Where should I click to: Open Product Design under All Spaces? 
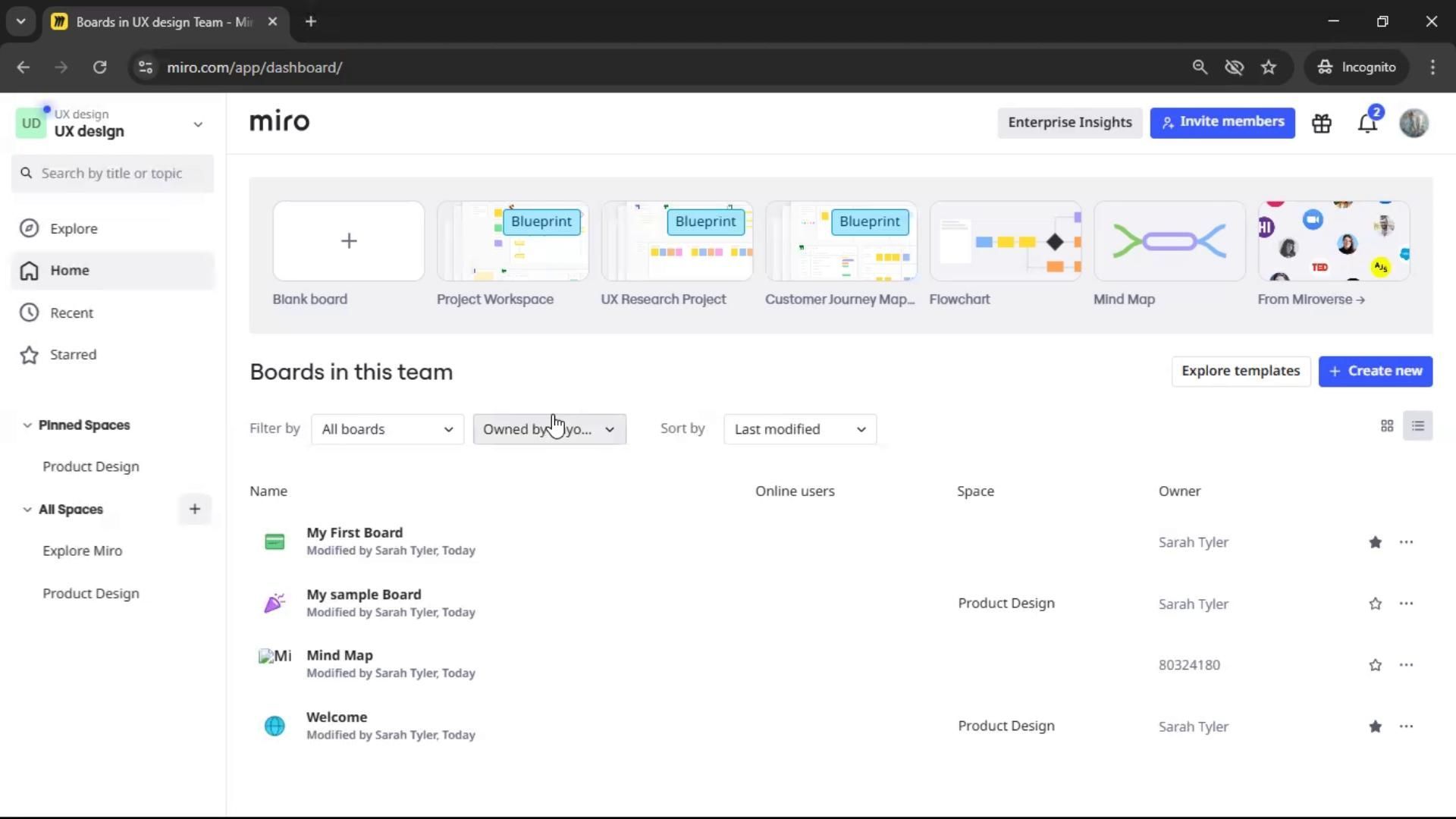pyautogui.click(x=91, y=594)
